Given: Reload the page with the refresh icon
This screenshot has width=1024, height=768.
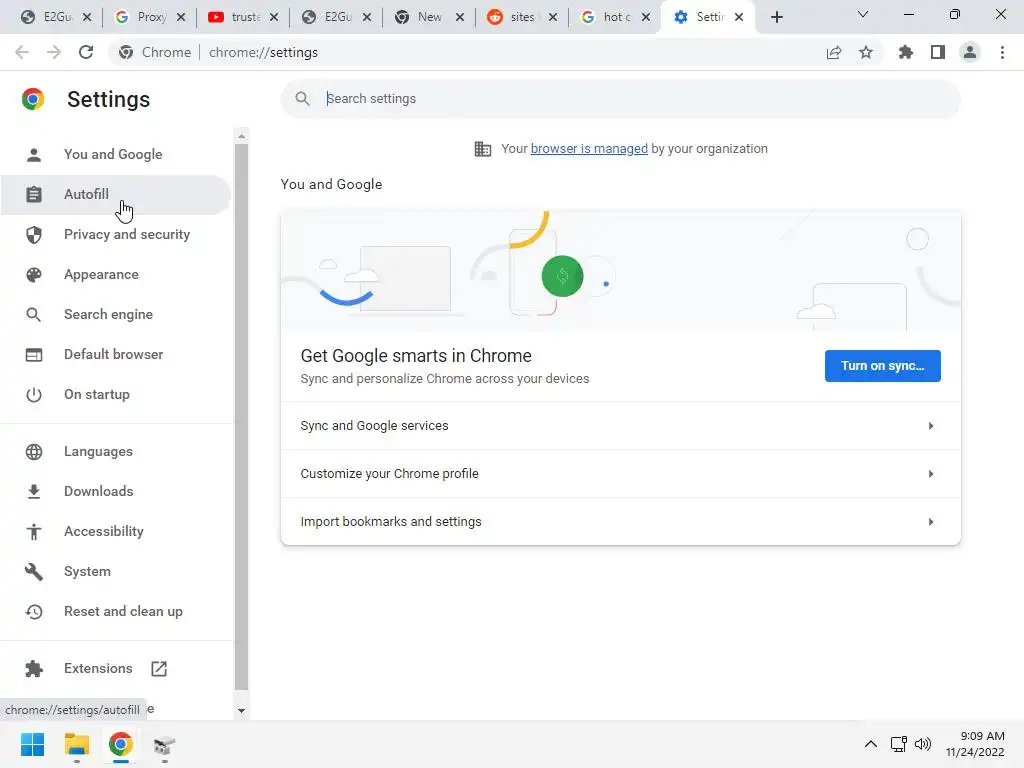Looking at the screenshot, I should tap(86, 52).
